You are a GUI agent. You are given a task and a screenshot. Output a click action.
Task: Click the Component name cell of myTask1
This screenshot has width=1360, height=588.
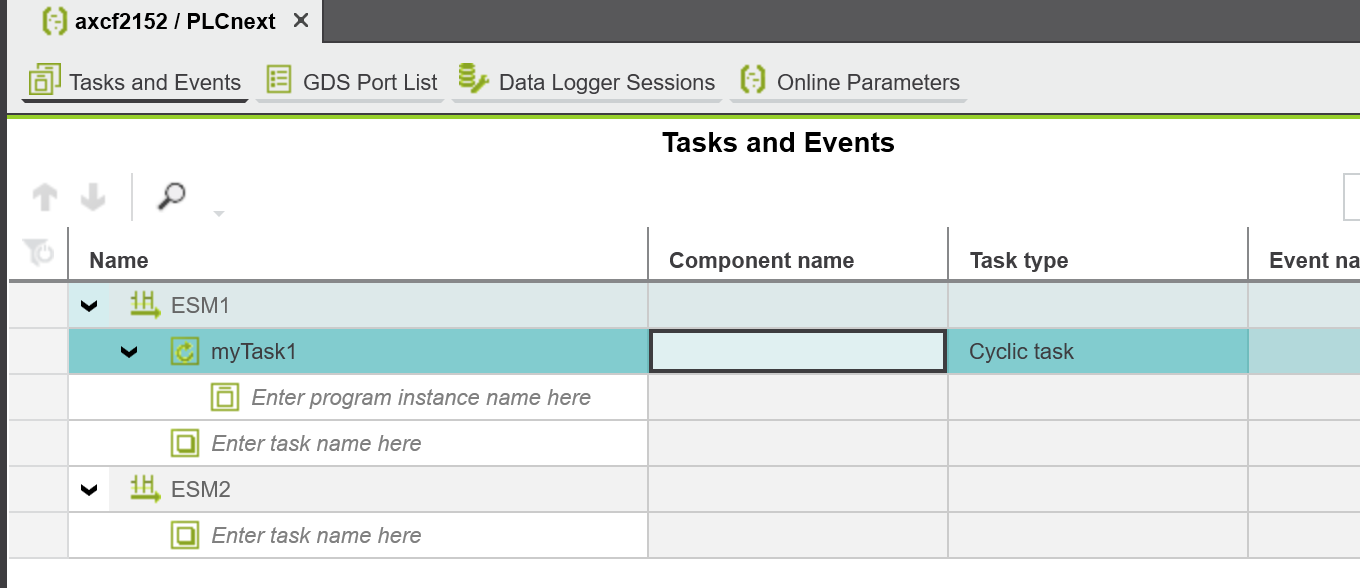coord(798,351)
